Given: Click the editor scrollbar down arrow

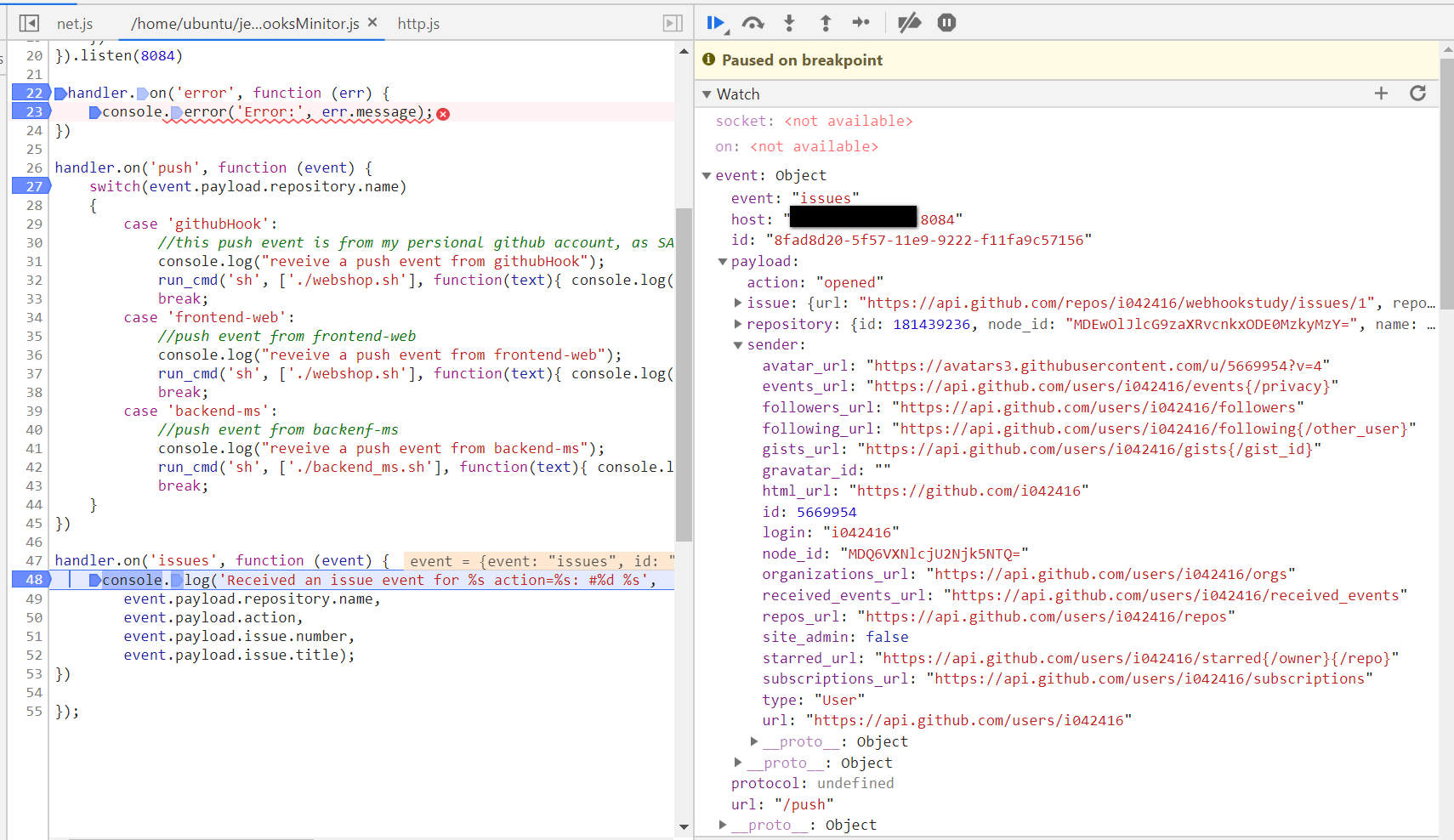Looking at the screenshot, I should [684, 826].
